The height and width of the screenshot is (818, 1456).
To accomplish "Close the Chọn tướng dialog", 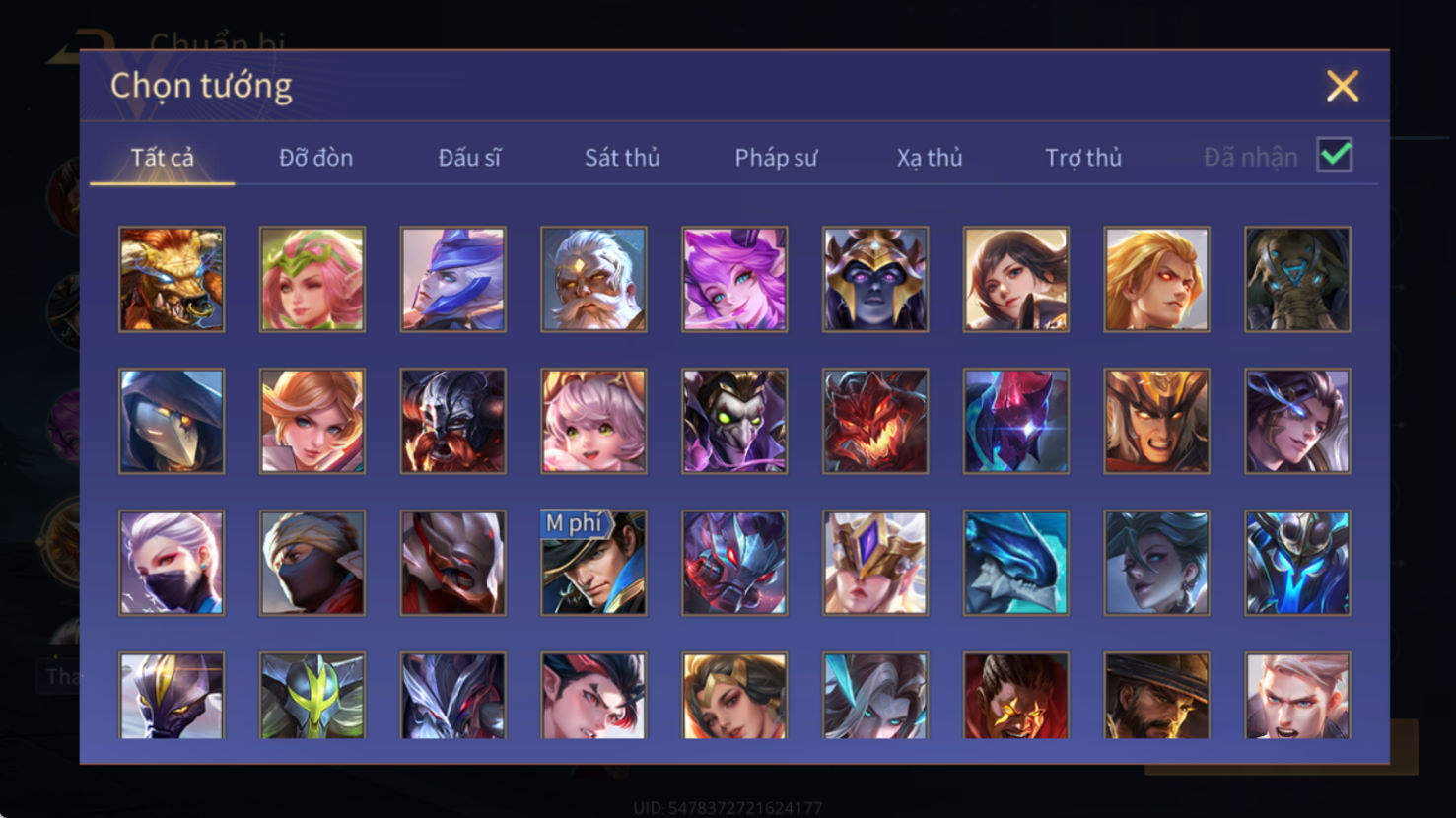I will pyautogui.click(x=1343, y=86).
